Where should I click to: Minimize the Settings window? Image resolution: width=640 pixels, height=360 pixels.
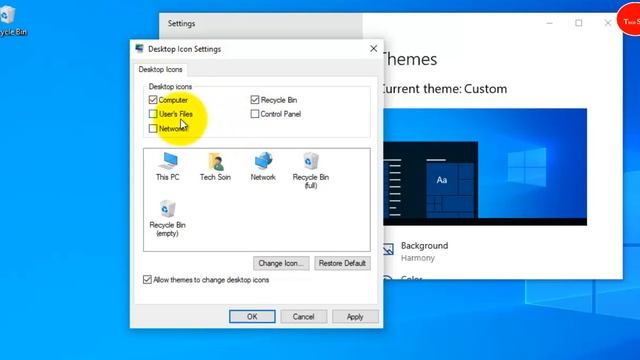(549, 23)
